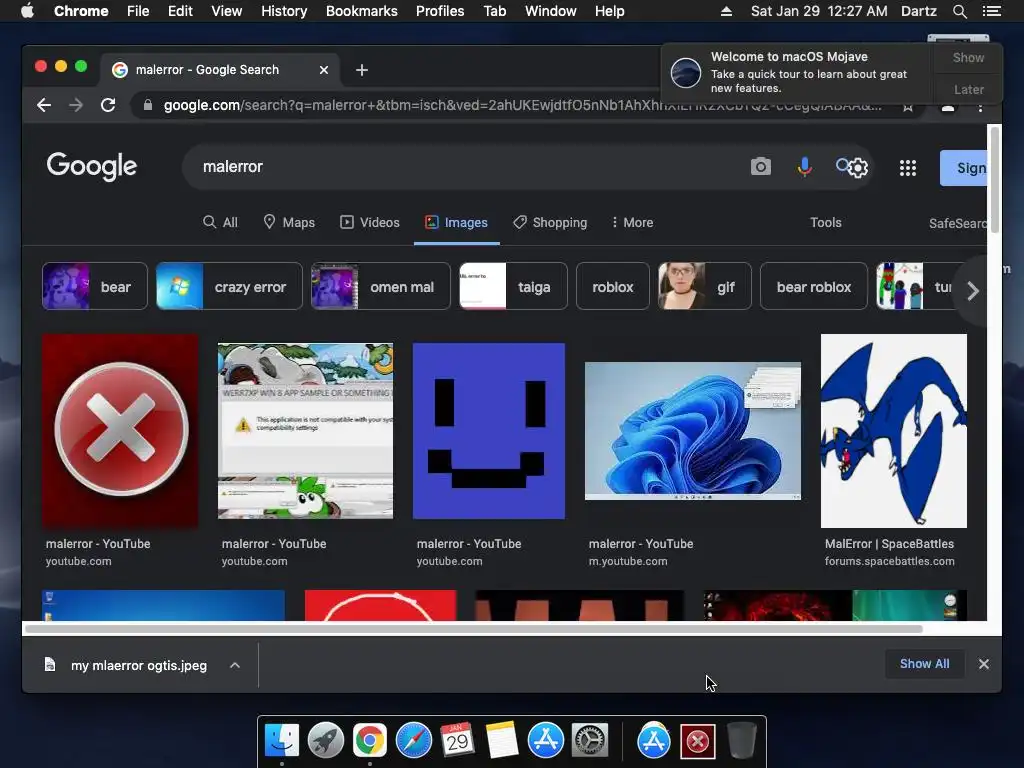Click the m.youtube.com source link
This screenshot has width=1024, height=768.
[x=628, y=561]
